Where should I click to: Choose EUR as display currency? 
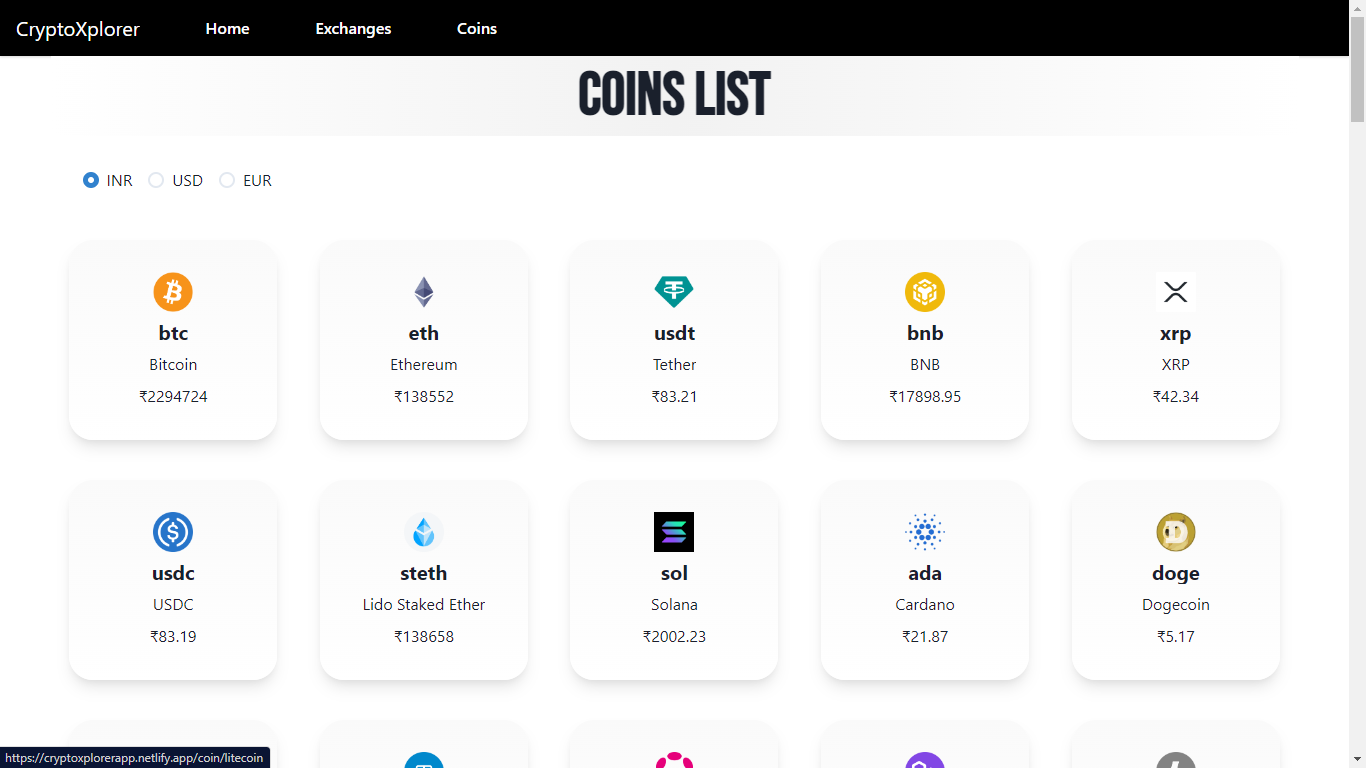pyautogui.click(x=227, y=180)
